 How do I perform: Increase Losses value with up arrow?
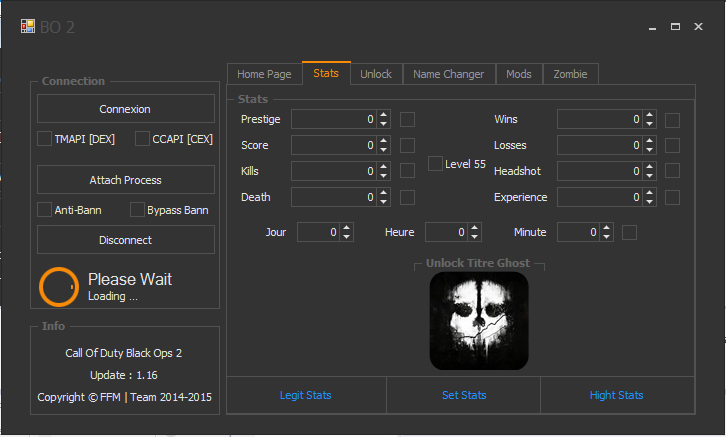650,141
